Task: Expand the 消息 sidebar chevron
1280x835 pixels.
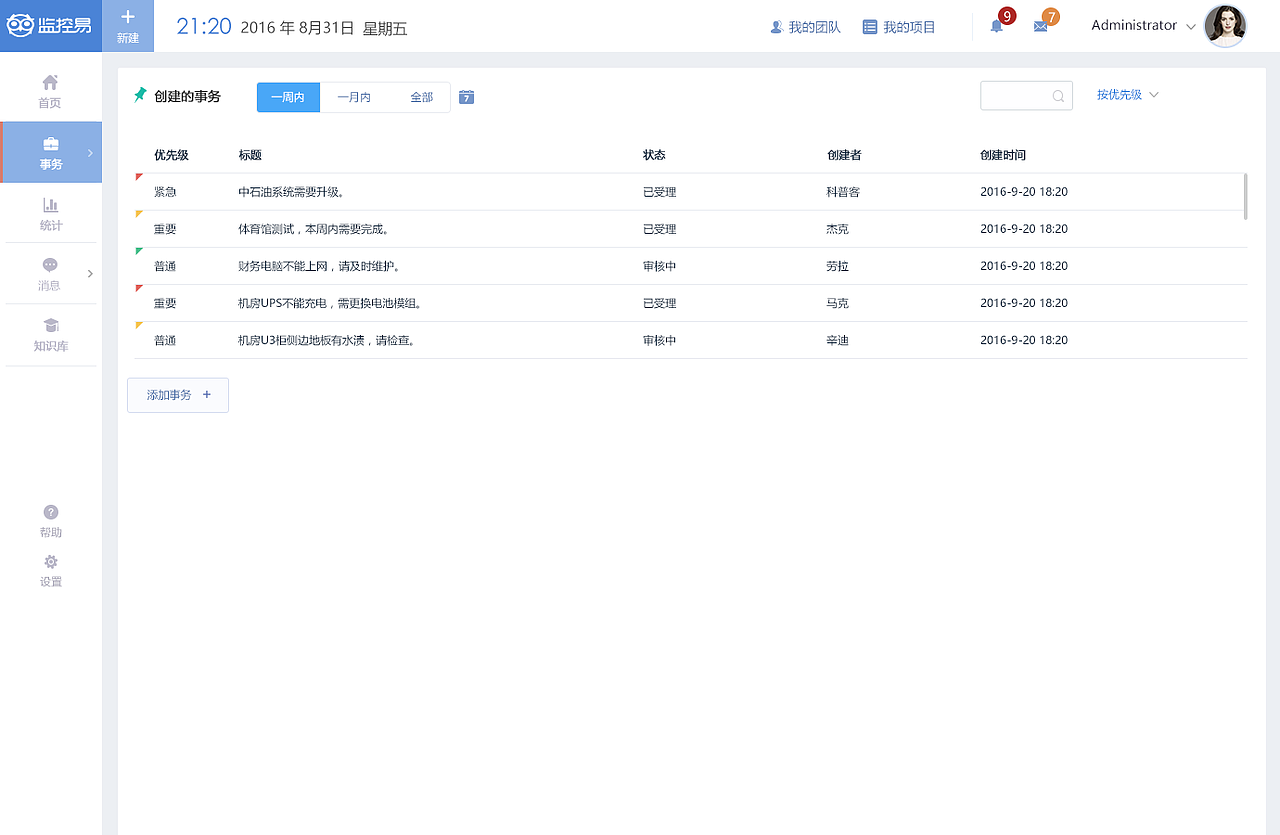Action: (90, 273)
